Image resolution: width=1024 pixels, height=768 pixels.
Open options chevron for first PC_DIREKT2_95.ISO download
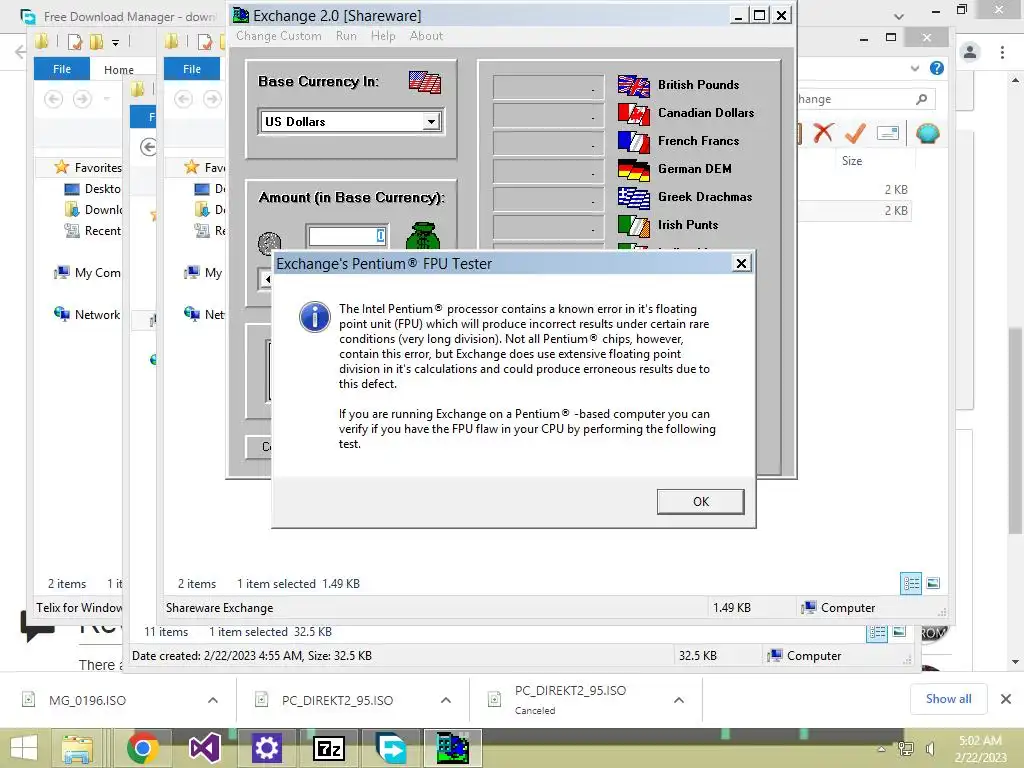coord(446,700)
